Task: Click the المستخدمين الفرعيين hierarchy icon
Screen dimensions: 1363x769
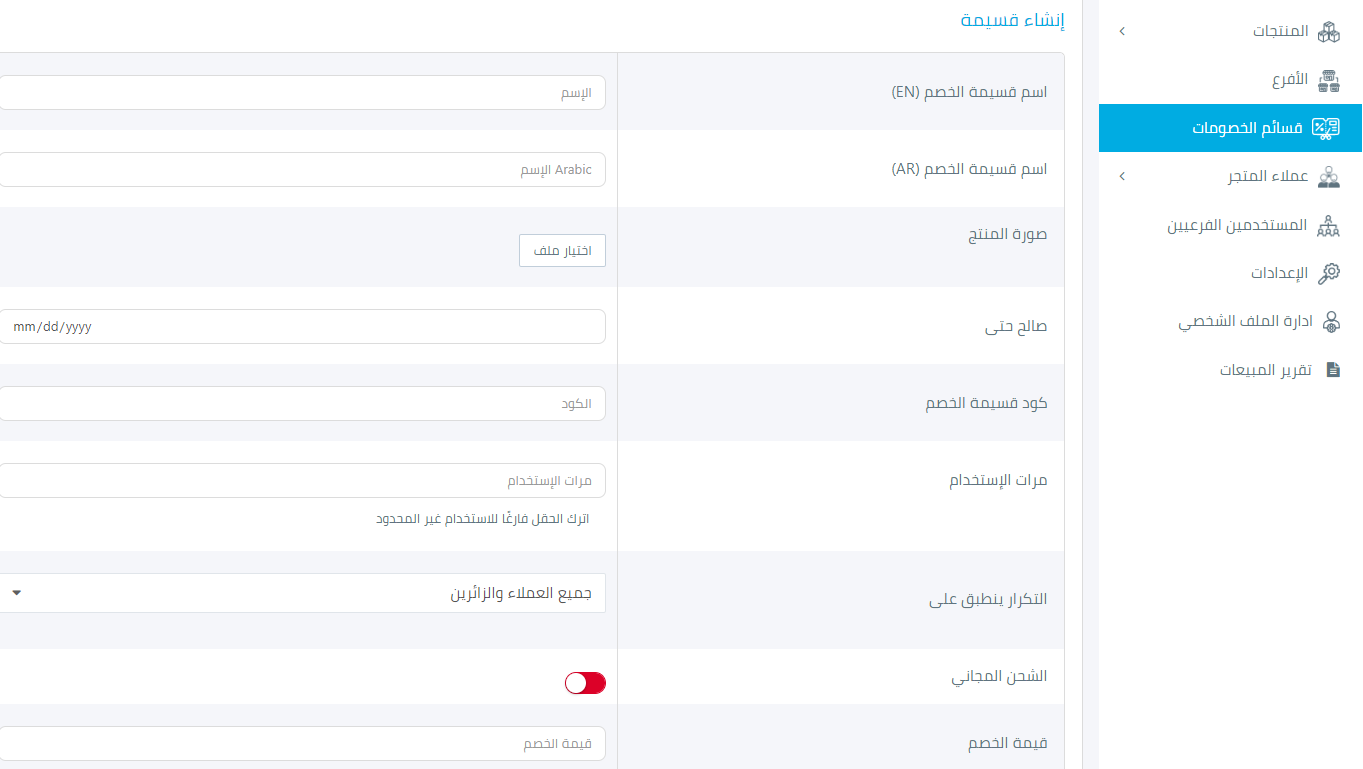Action: (x=1328, y=225)
